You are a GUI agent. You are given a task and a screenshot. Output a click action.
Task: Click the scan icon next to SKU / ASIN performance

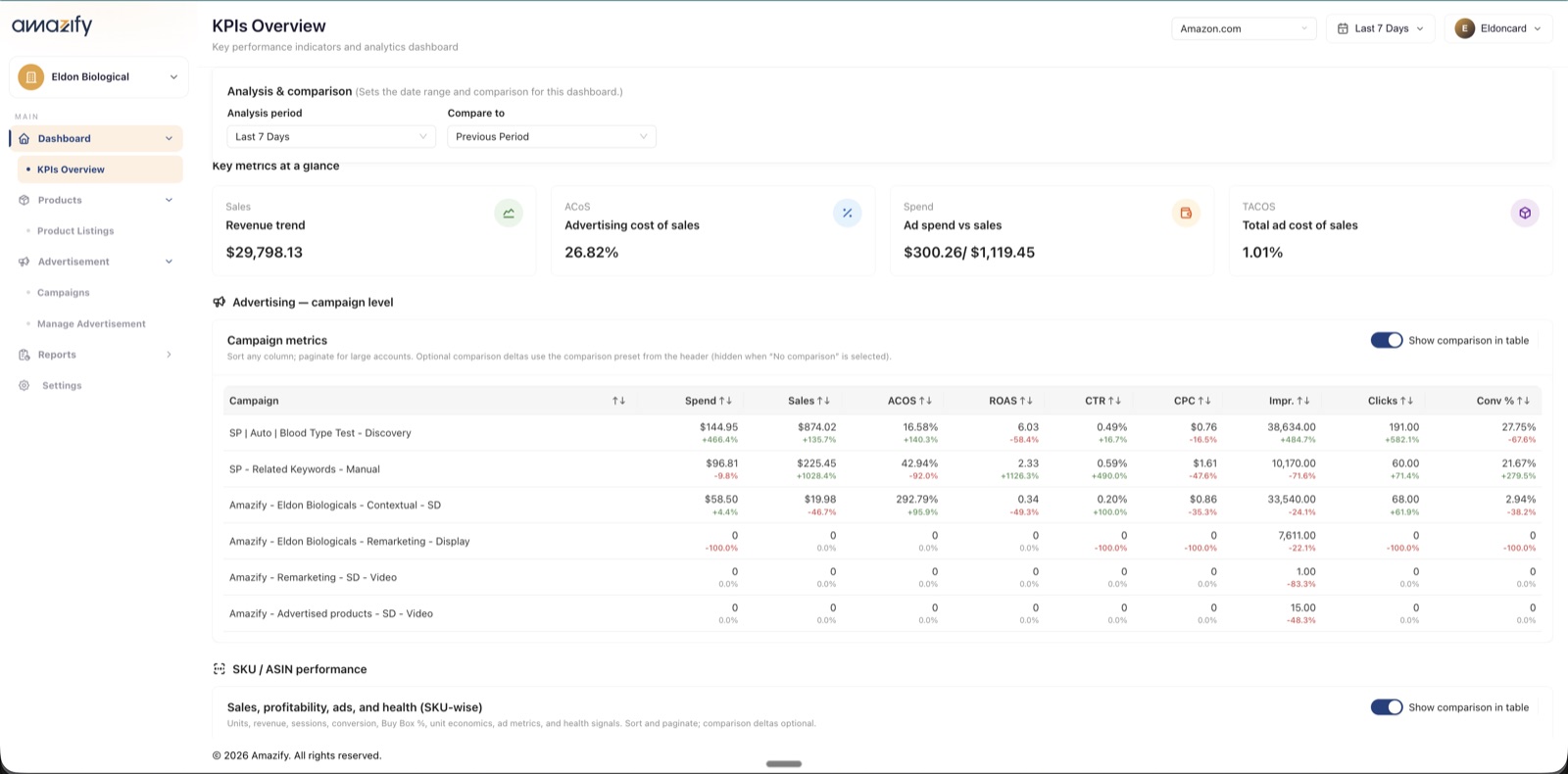coord(220,669)
